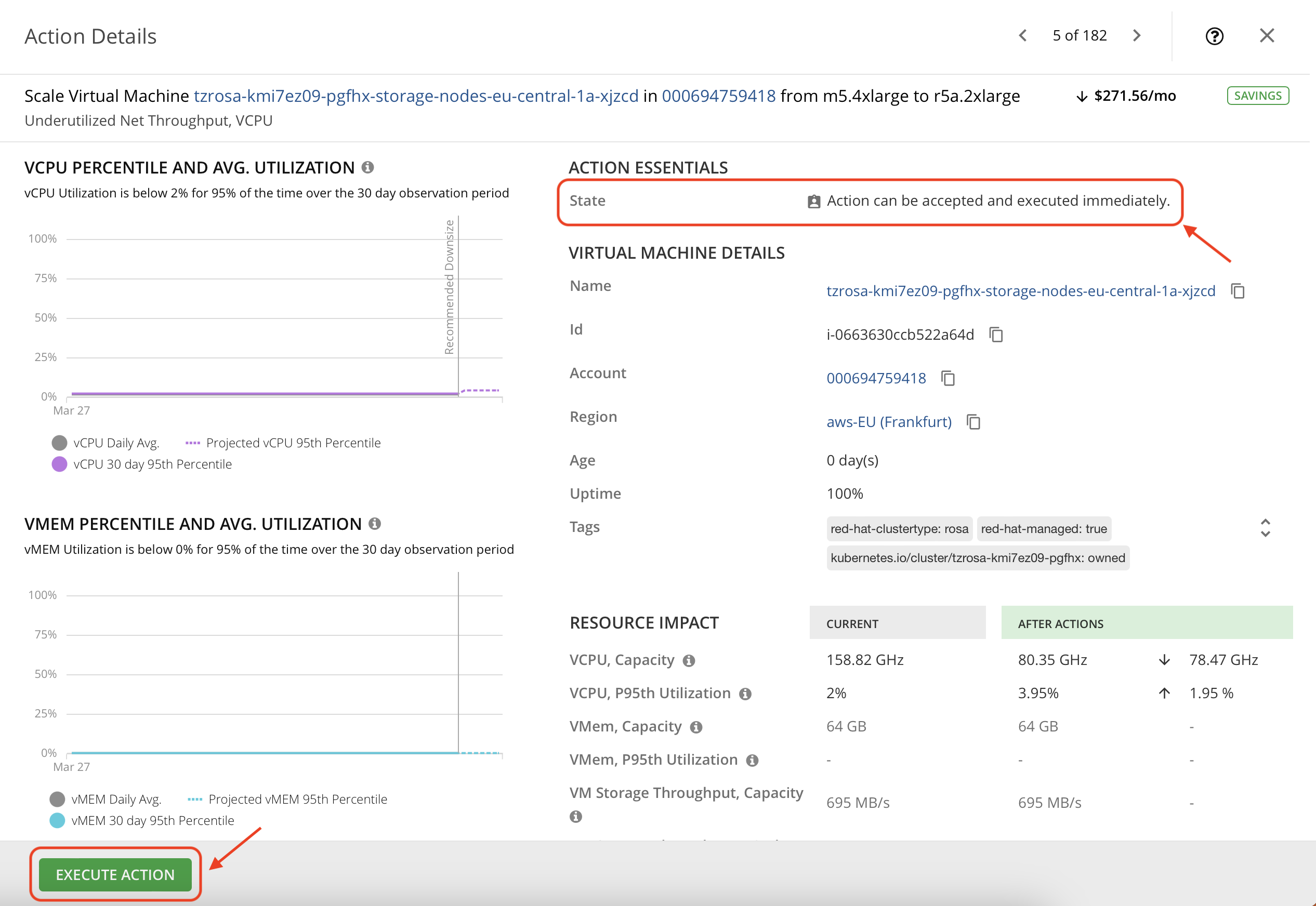Show info for VM Storage Throughput, Capacity
The image size is (1316, 906).
click(x=576, y=817)
